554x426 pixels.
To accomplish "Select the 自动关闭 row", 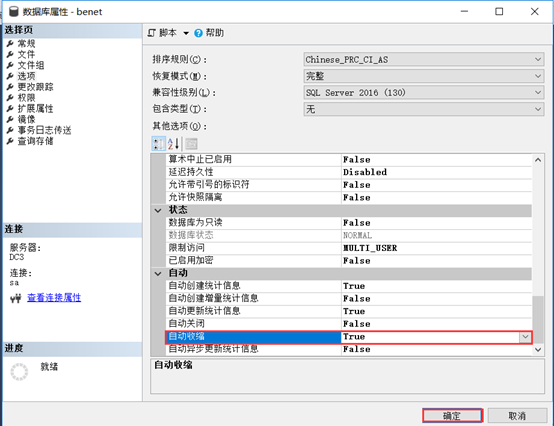I will [348, 324].
